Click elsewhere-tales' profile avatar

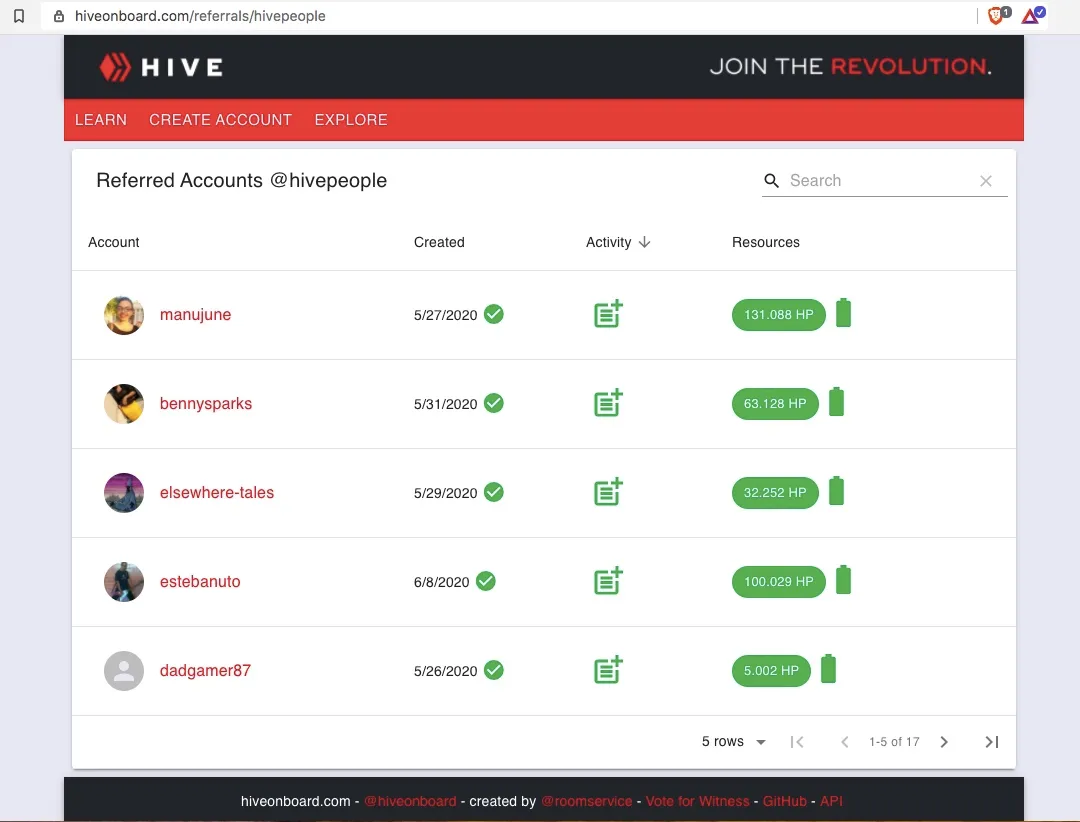(124, 493)
